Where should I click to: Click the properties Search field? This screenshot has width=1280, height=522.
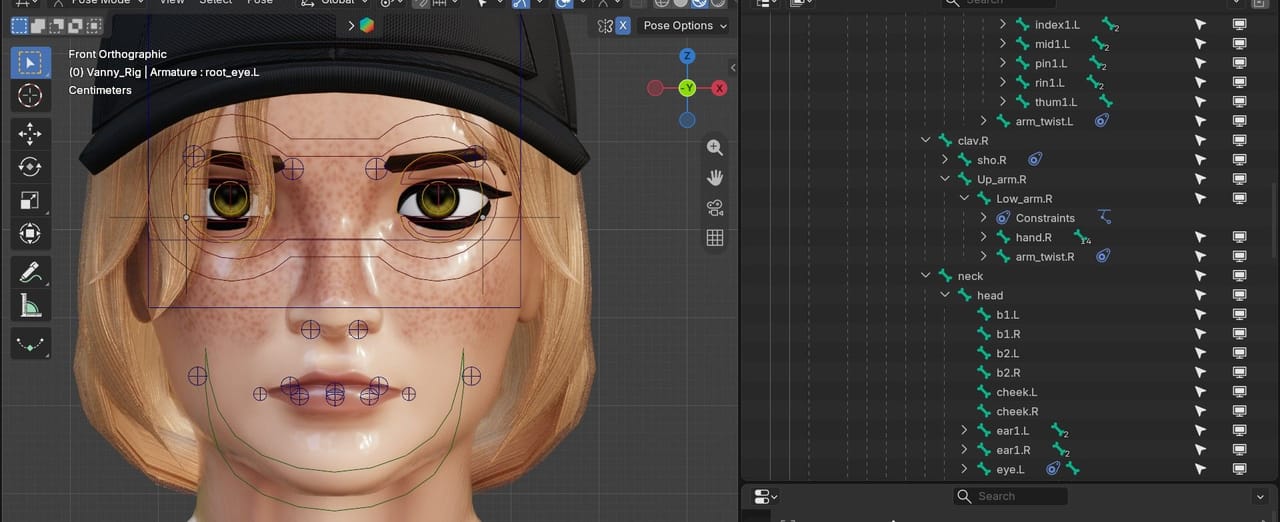1010,496
